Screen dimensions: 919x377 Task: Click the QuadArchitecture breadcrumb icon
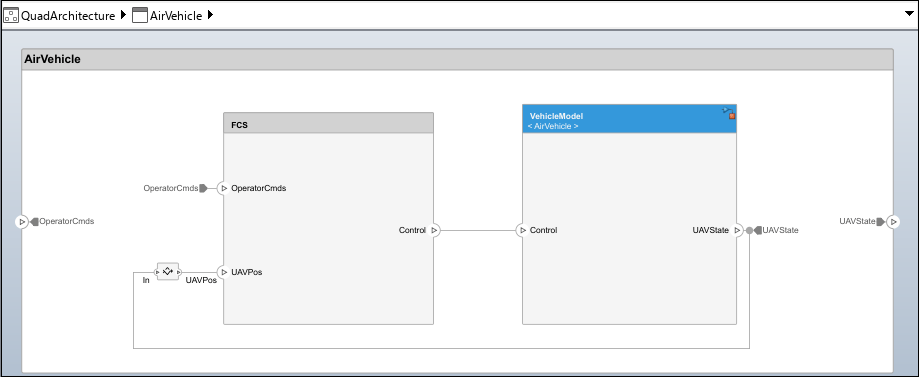pyautogui.click(x=11, y=15)
